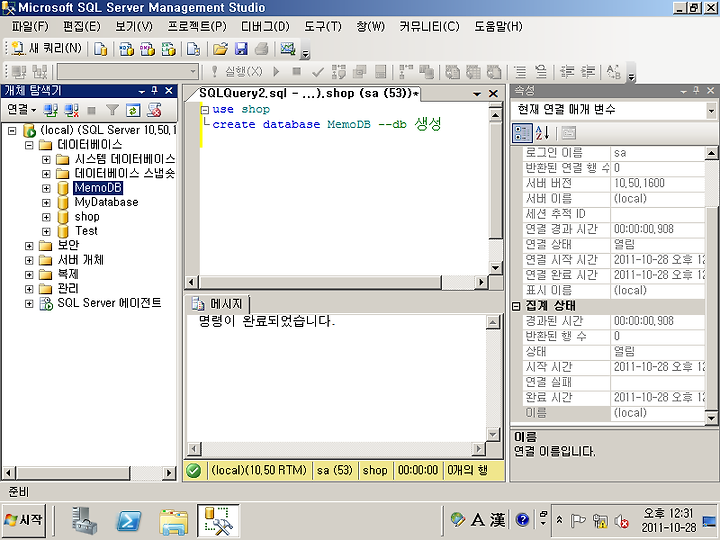Screen dimensions: 720x540
Task: Open PowerShell from the taskbar
Action: (129, 521)
